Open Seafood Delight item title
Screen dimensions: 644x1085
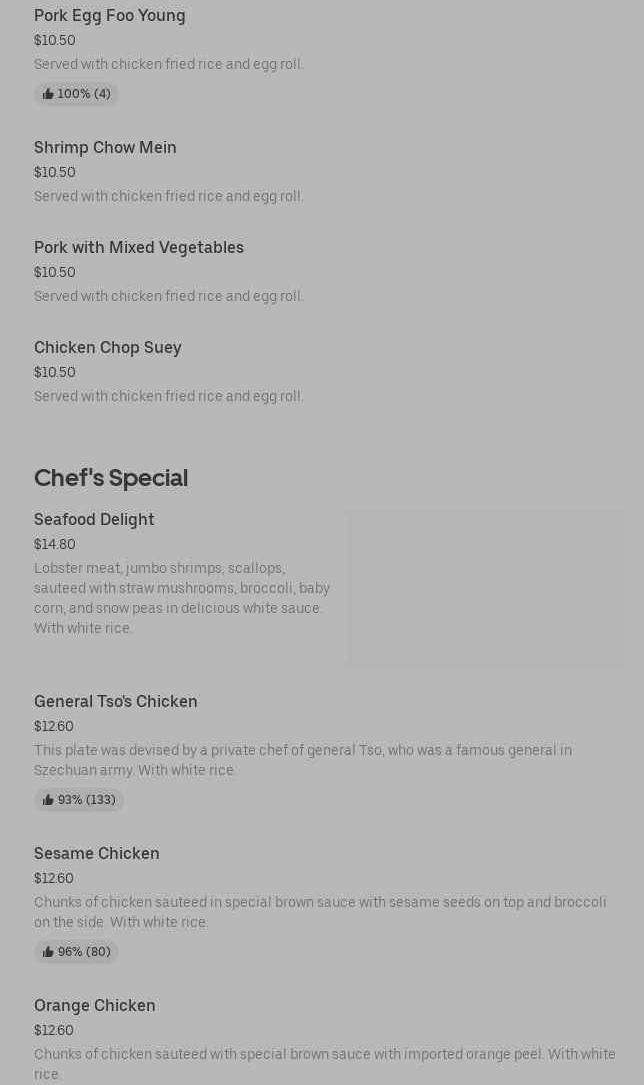94,520
